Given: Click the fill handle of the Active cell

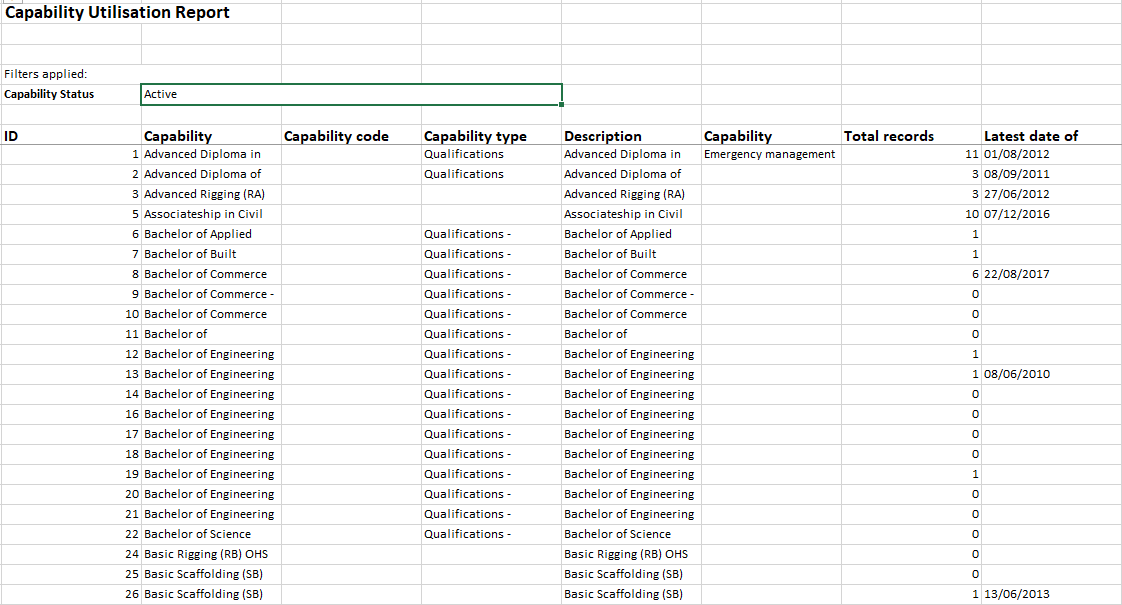Looking at the screenshot, I should [x=562, y=104].
